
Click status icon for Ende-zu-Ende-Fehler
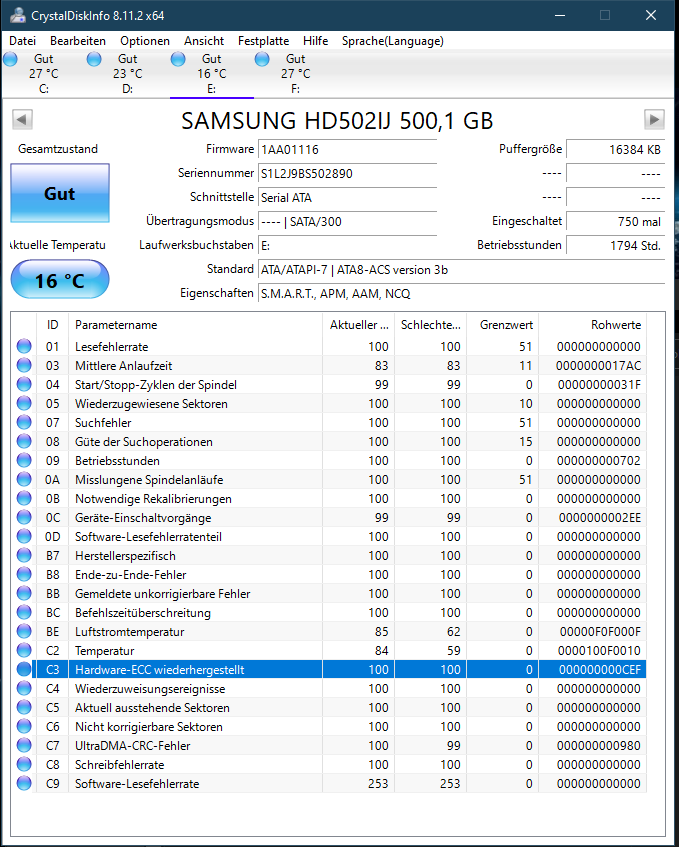[x=24, y=574]
